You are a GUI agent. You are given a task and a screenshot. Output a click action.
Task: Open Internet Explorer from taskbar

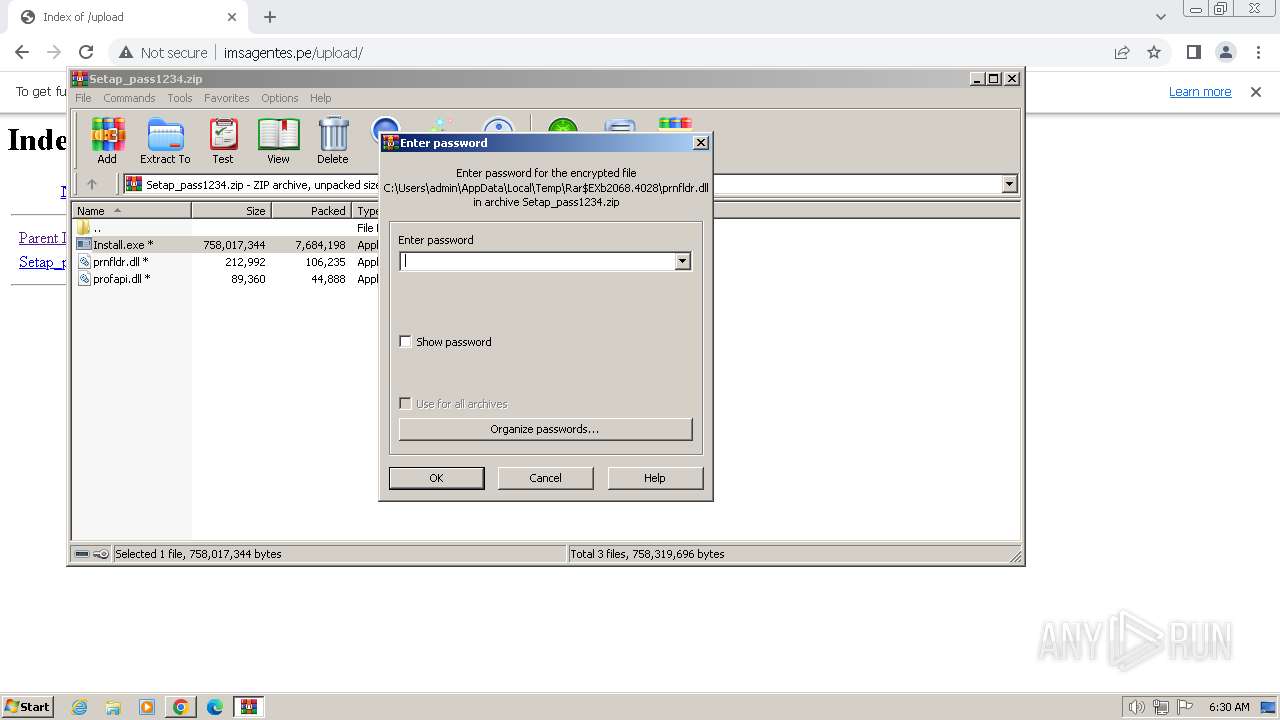[x=80, y=707]
